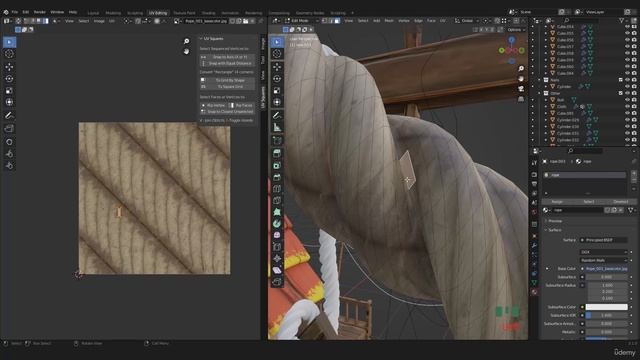Viewport: 640px width, 360px height.
Task: Click Snap to Axis (X or Y)
Action: click(227, 57)
